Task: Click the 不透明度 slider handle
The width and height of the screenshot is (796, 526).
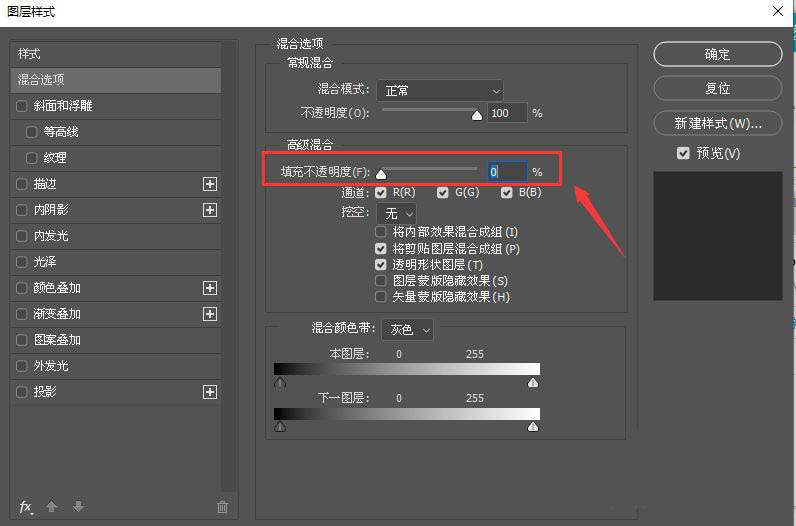Action: [477, 116]
